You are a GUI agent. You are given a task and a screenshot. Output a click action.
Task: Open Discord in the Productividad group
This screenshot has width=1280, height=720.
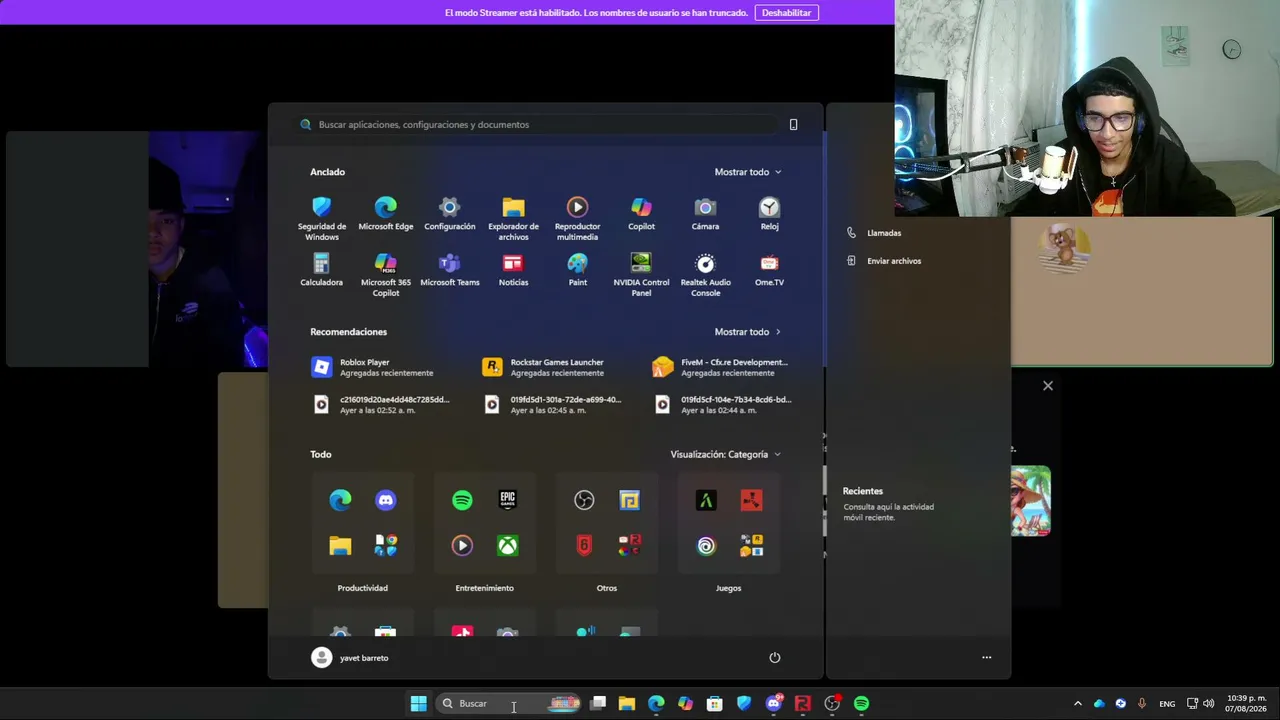coord(385,500)
